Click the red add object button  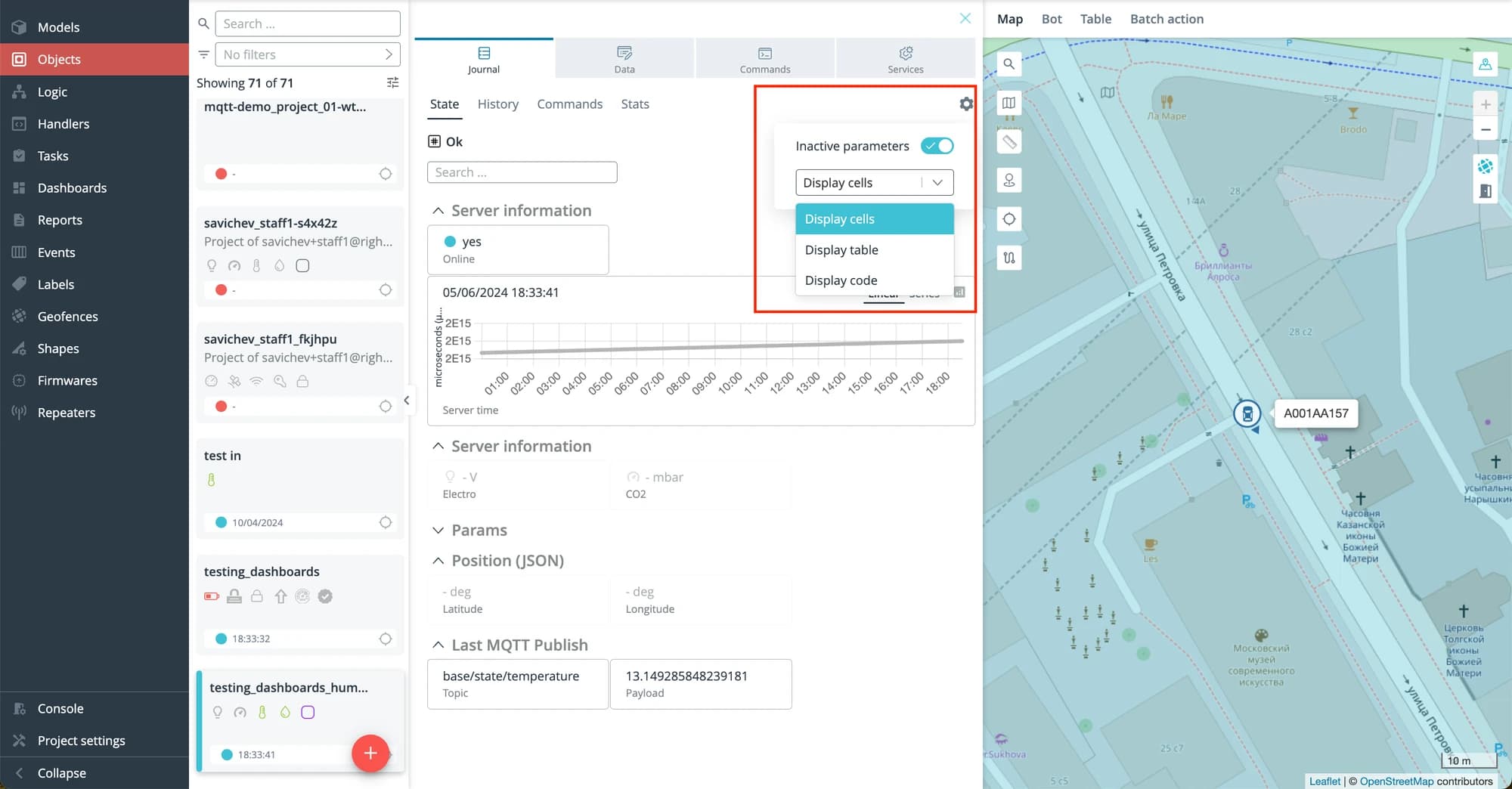(370, 753)
